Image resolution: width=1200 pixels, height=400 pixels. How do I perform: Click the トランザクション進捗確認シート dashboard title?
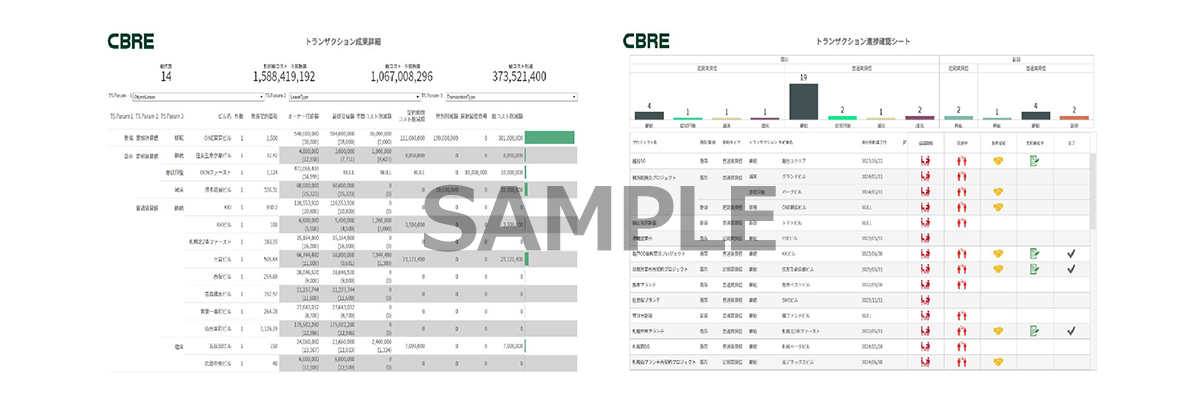pos(863,42)
